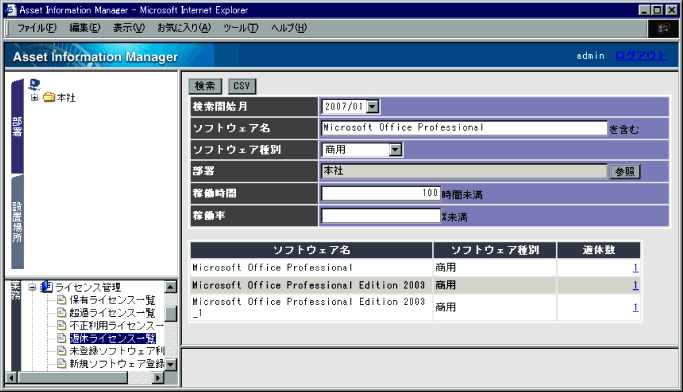Click page icon beside 超過ライセンス一覧
Screen dimensions: 683x392
[x=62, y=313]
